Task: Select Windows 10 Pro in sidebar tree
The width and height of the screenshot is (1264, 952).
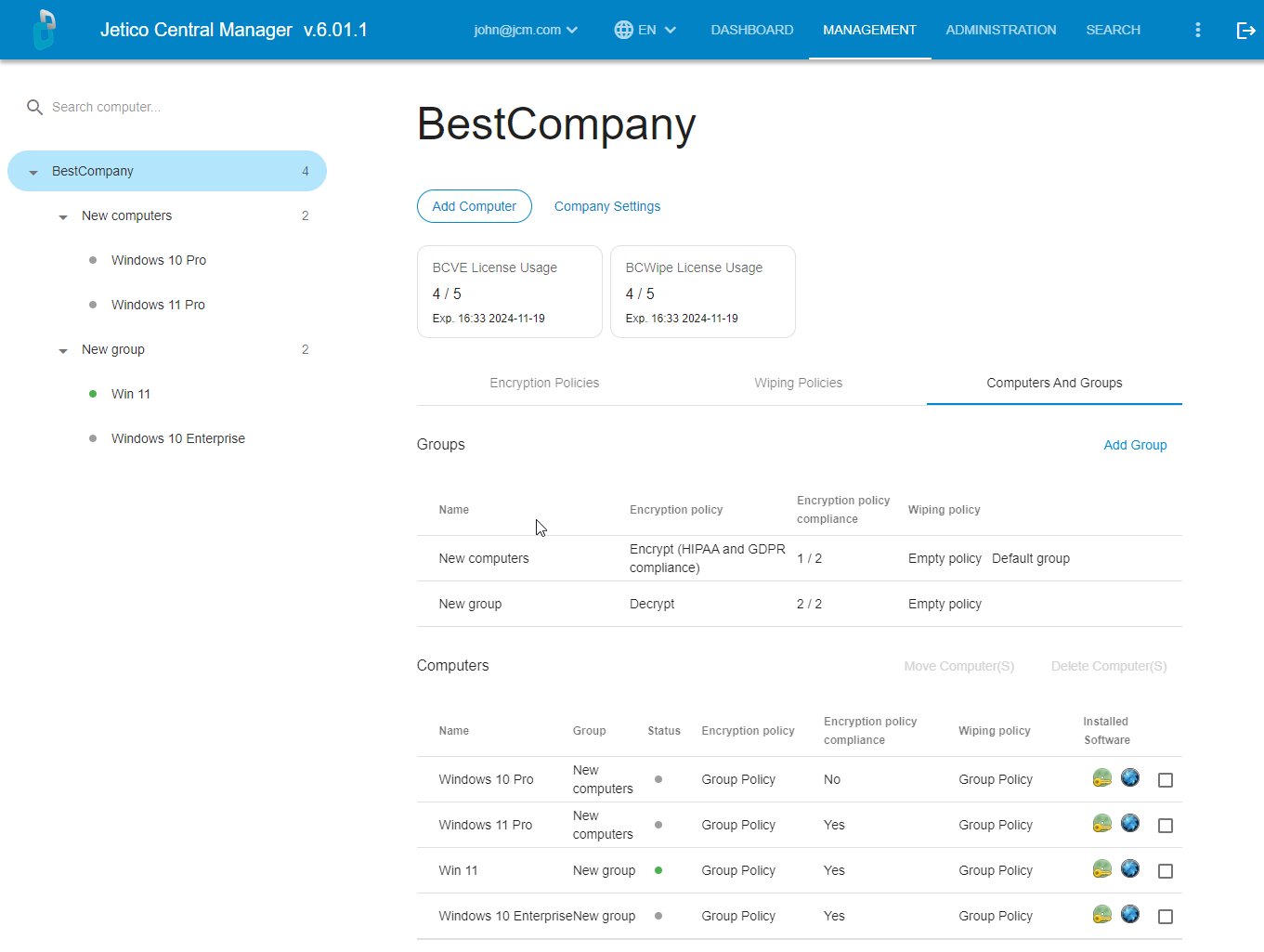Action: (x=159, y=260)
